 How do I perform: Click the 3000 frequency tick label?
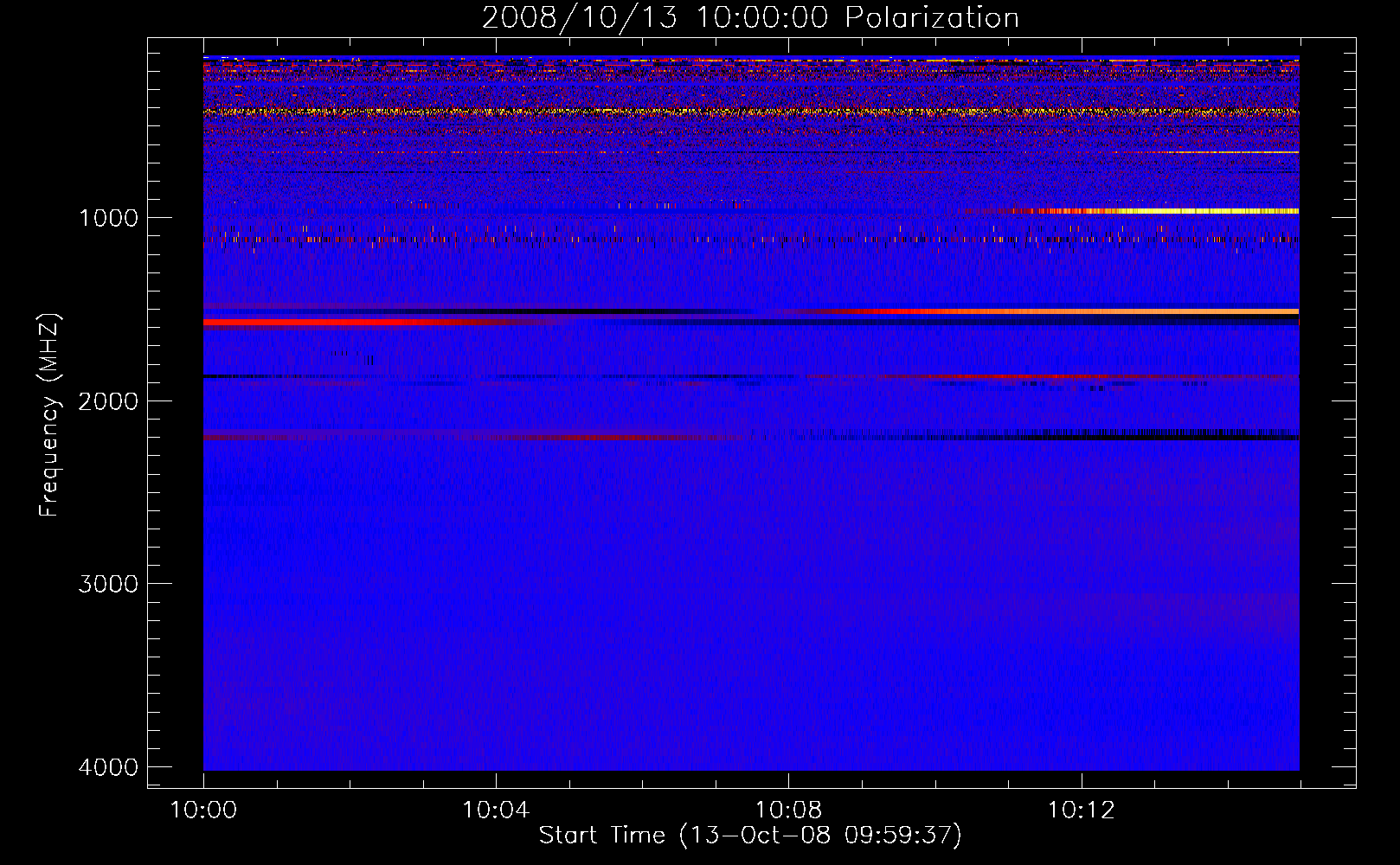click(x=108, y=584)
